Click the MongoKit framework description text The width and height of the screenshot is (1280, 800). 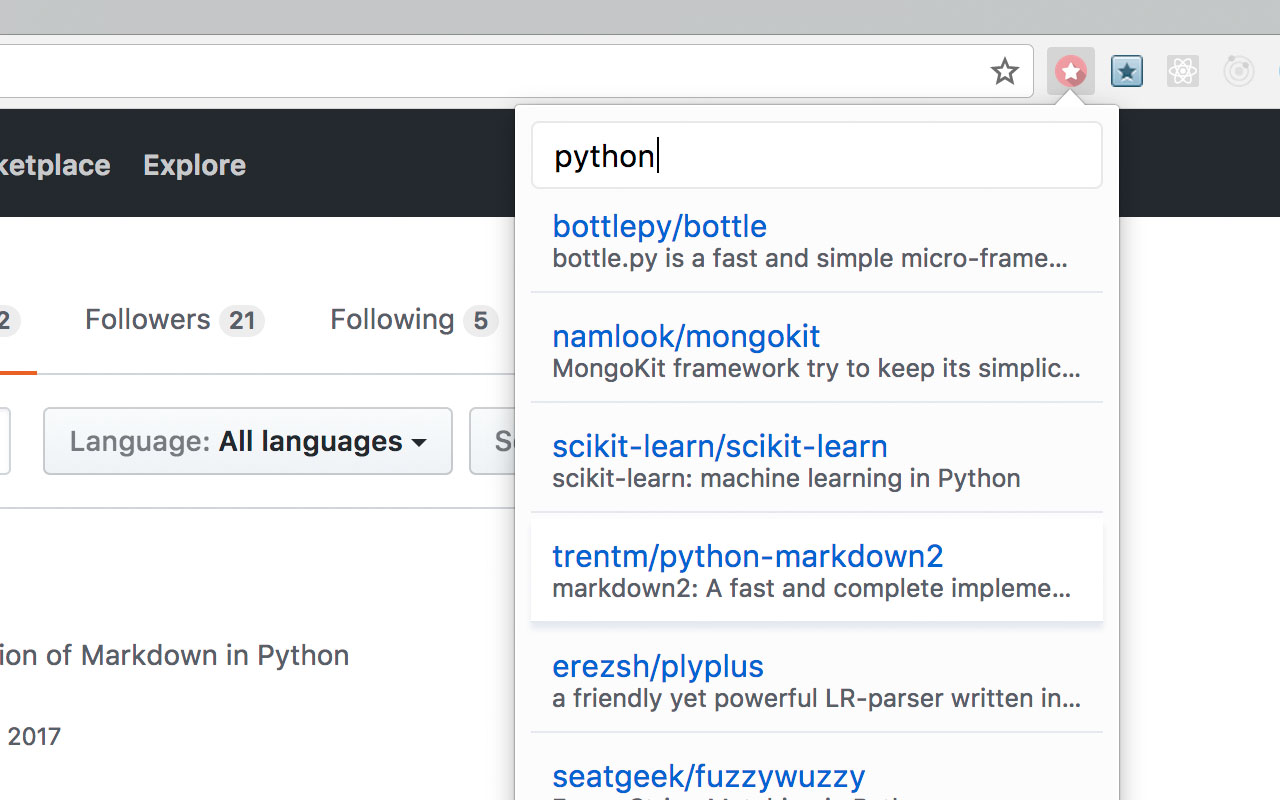(816, 369)
